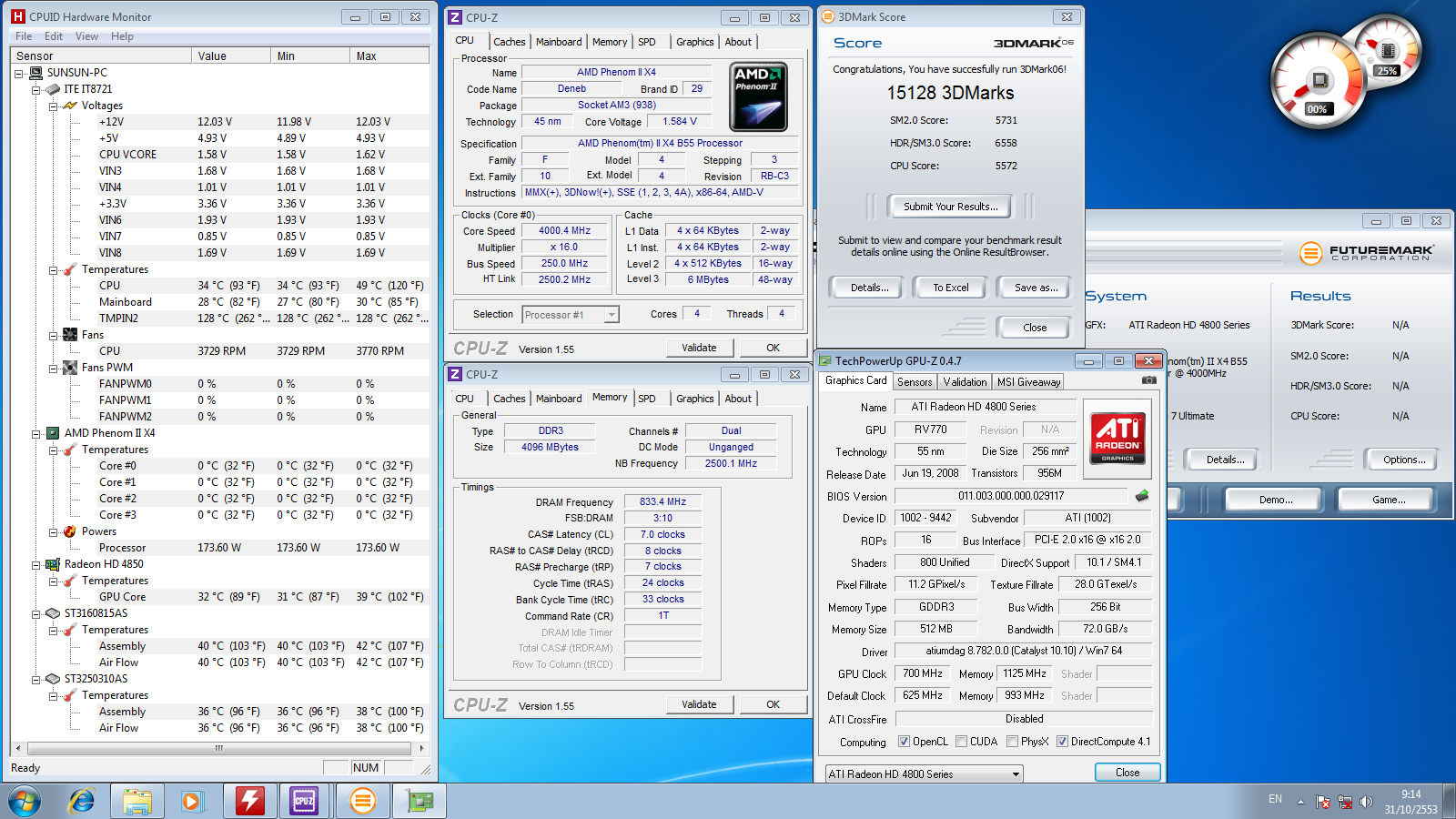The height and width of the screenshot is (819, 1456).
Task: Toggle the PhysX checkbox
Action: click(1012, 742)
